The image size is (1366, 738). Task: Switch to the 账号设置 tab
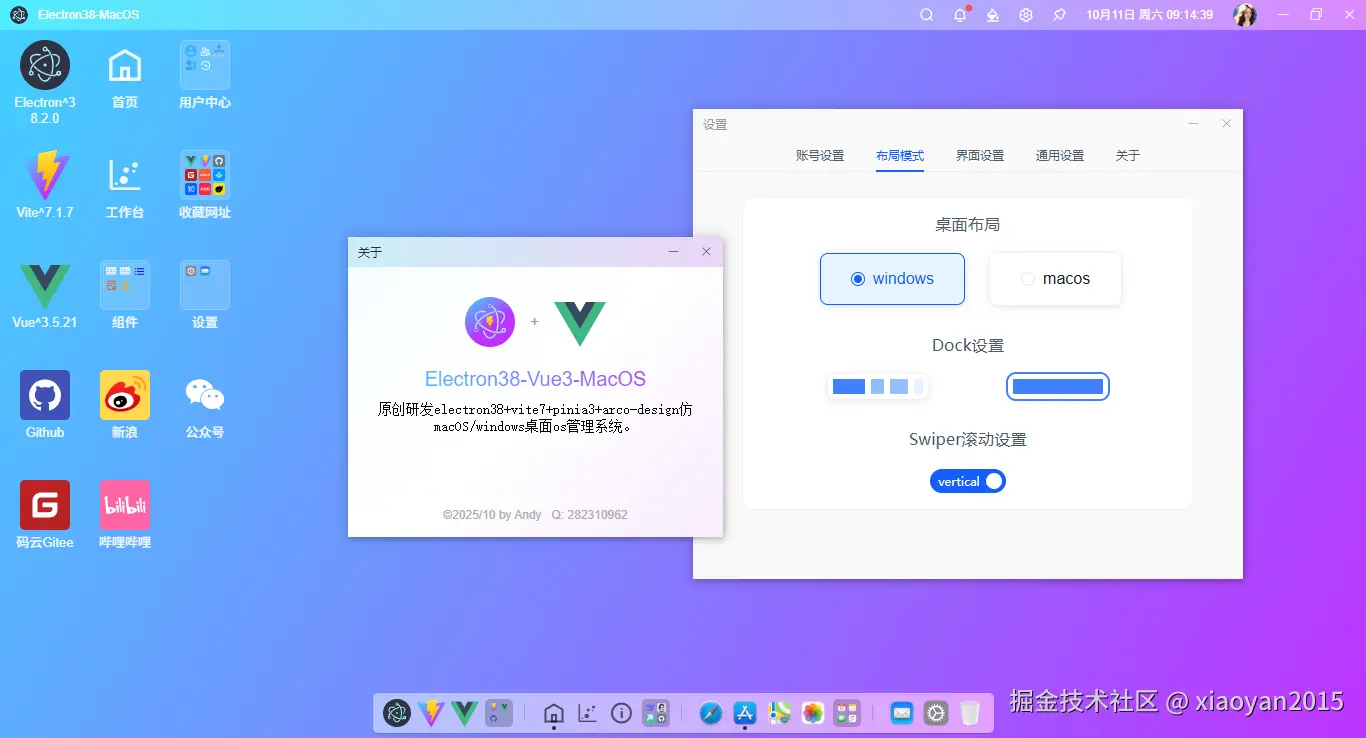click(x=820, y=155)
